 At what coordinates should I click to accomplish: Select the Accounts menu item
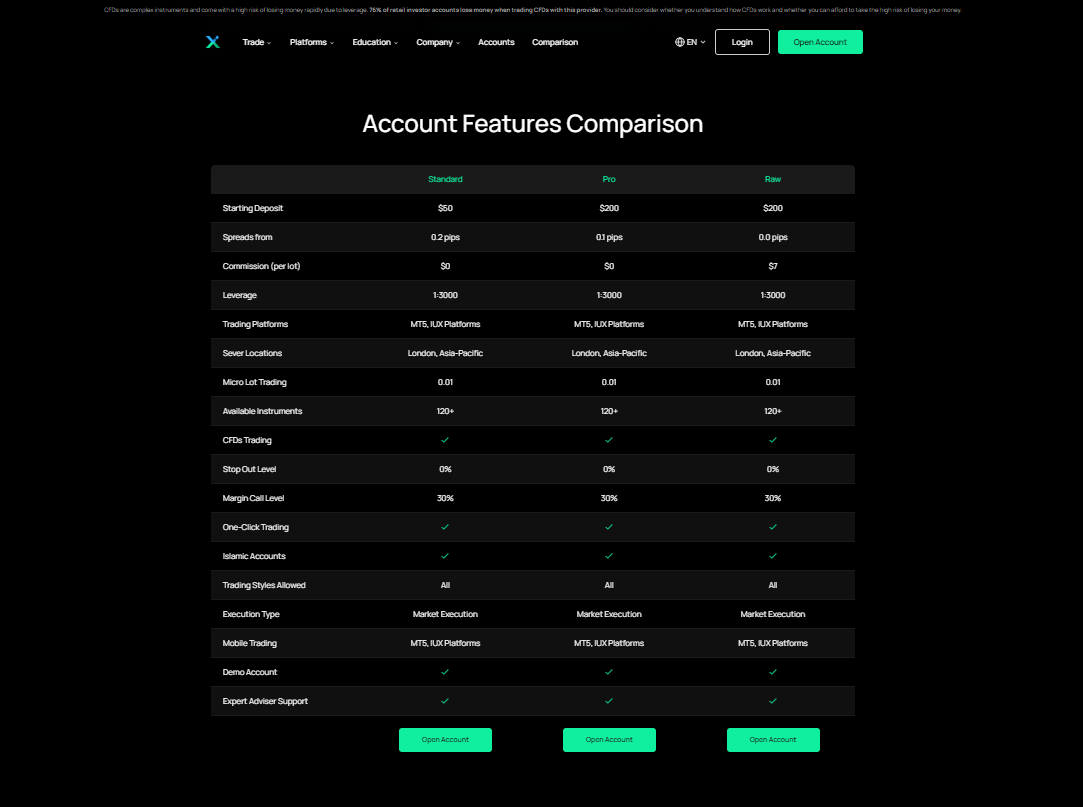496,42
